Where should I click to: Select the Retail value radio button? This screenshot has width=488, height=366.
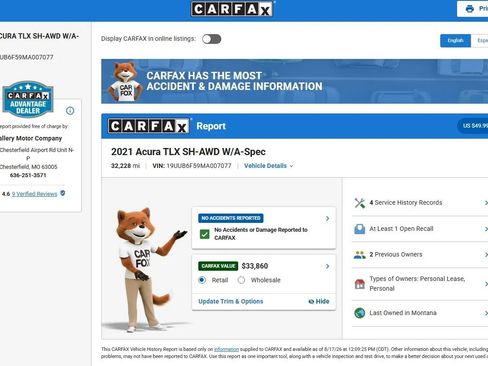pyautogui.click(x=202, y=280)
